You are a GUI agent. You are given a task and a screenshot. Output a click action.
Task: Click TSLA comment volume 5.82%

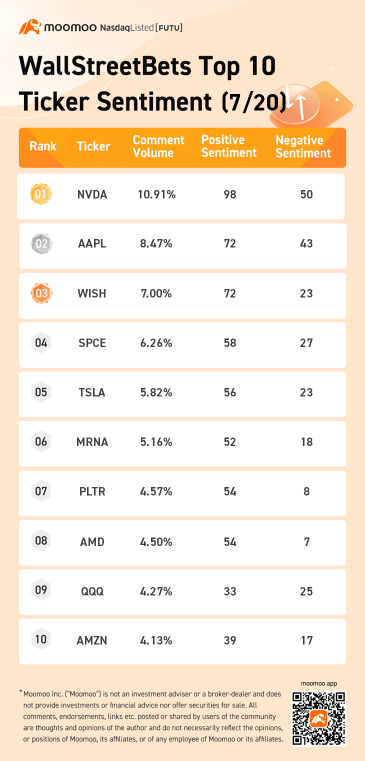click(x=154, y=393)
